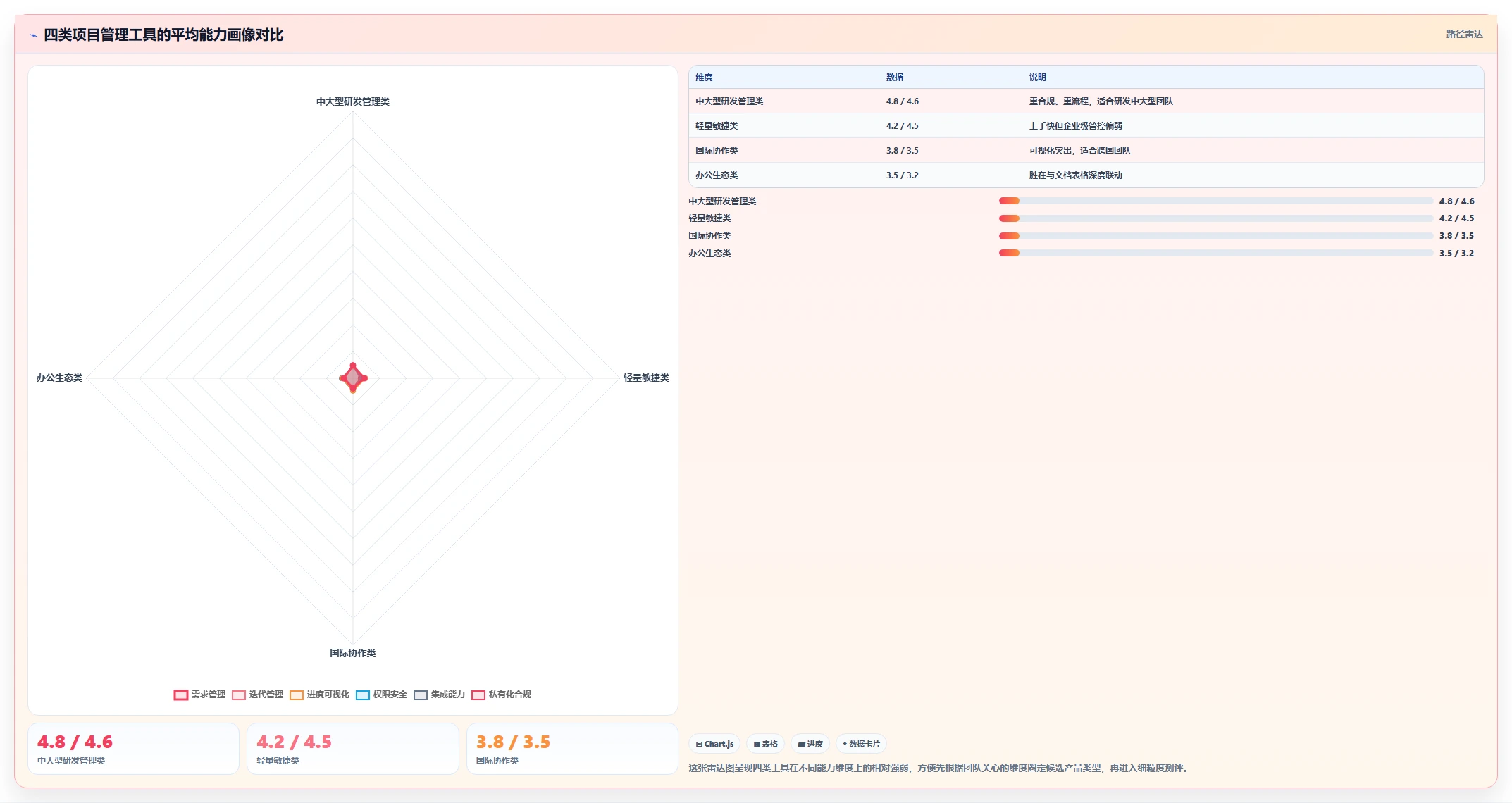Show or hide 私有化合规 legend series
Viewport: 1512px width, 803px height.
[502, 695]
